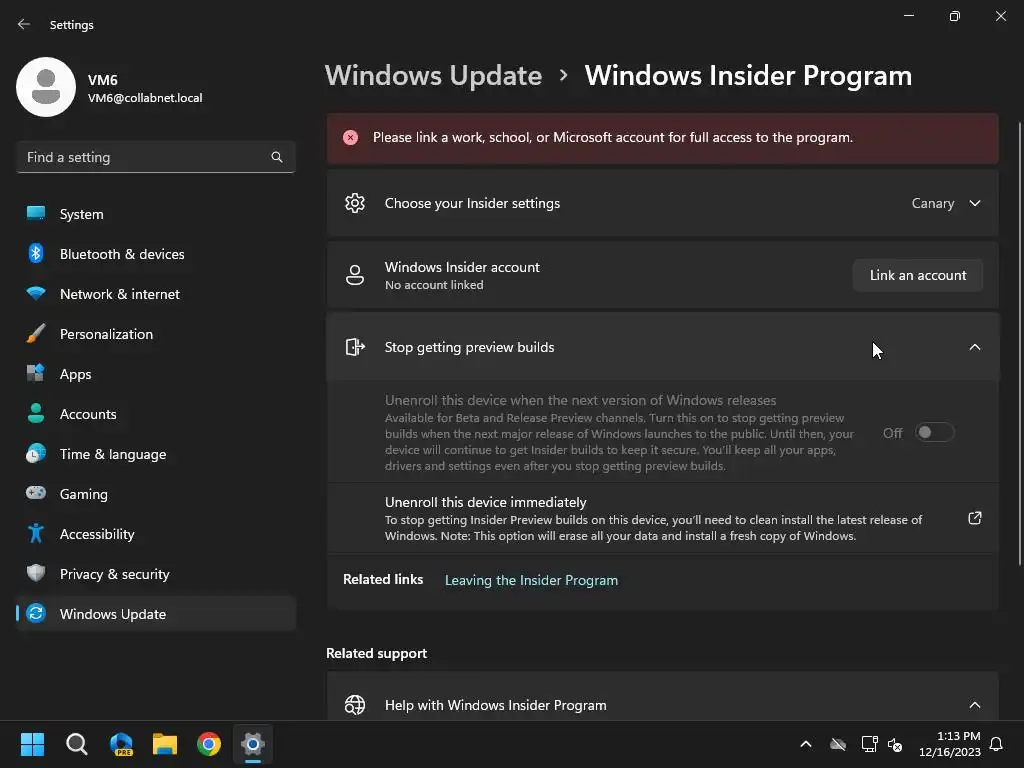The image size is (1024, 768).
Task: Click the Windows Insider account person icon
Action: click(355, 275)
